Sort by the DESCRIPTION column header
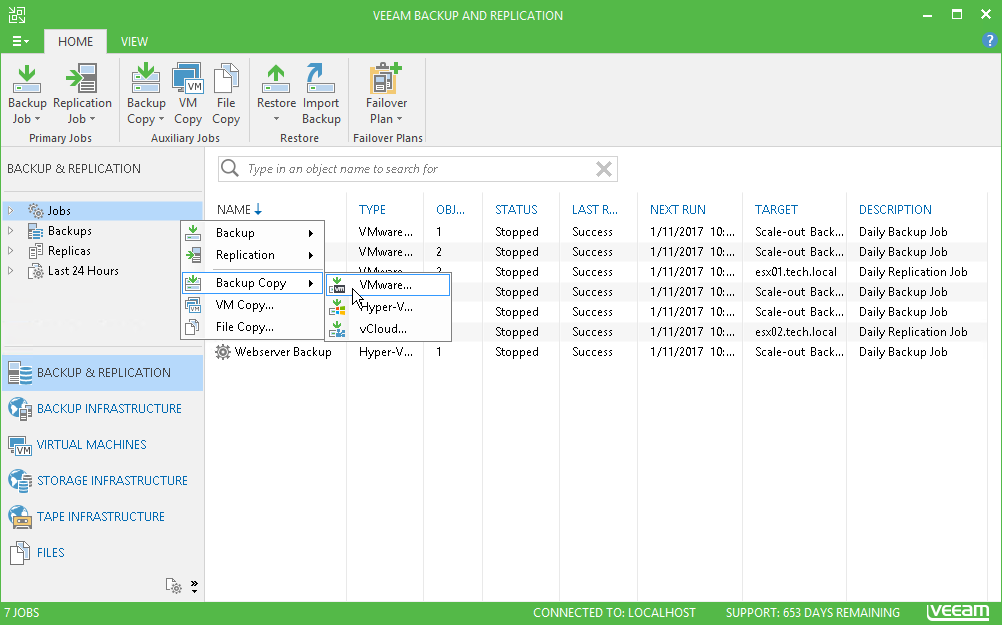Screen dimensions: 1002x625 click(895, 210)
